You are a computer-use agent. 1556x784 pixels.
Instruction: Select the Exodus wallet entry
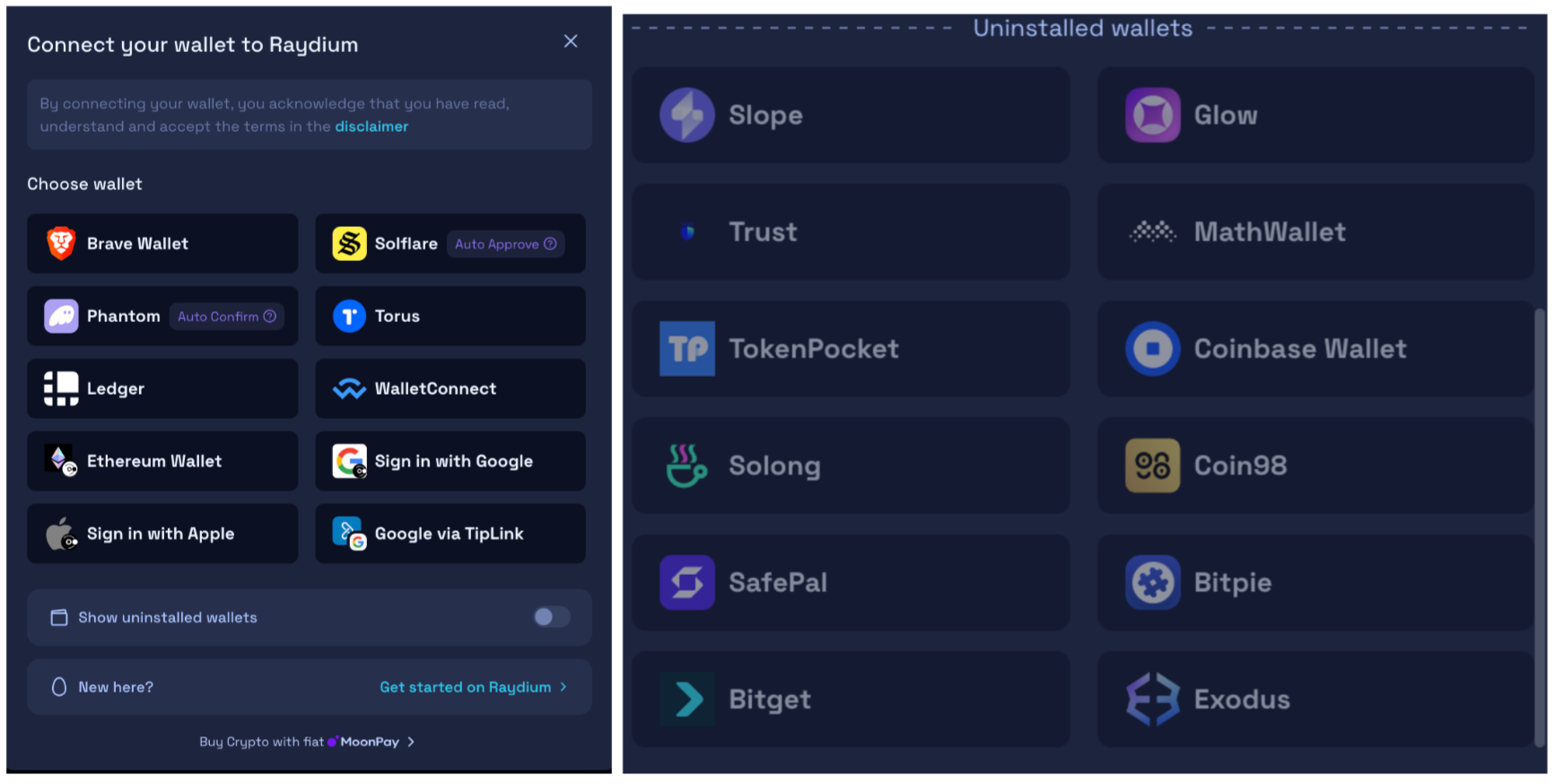point(1316,699)
